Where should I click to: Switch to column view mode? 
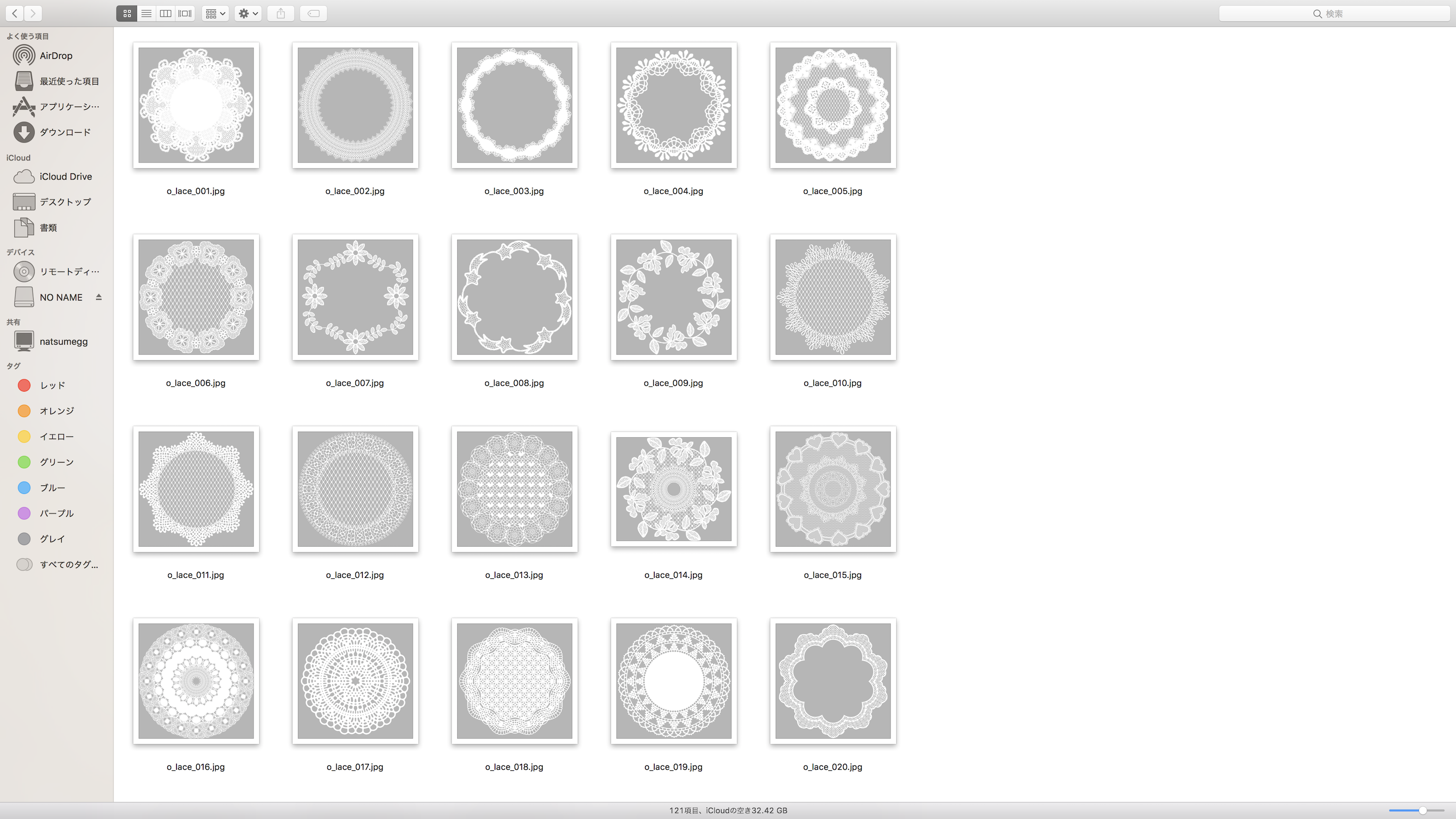[x=166, y=14]
